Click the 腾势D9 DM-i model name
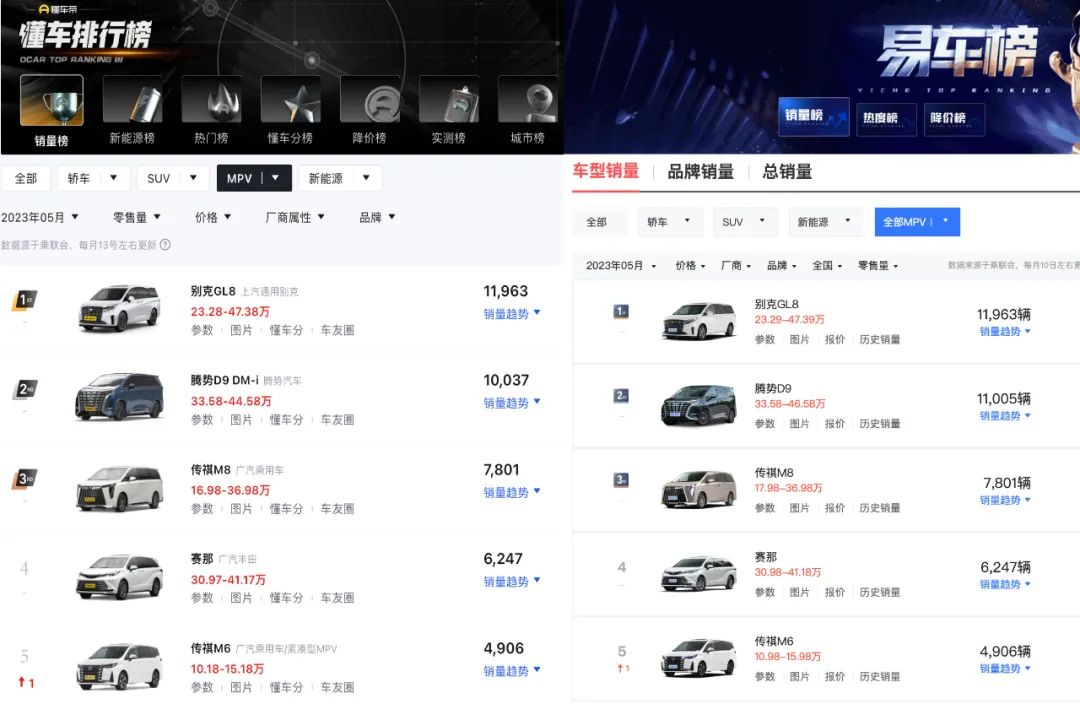1080x704 pixels. coord(225,380)
